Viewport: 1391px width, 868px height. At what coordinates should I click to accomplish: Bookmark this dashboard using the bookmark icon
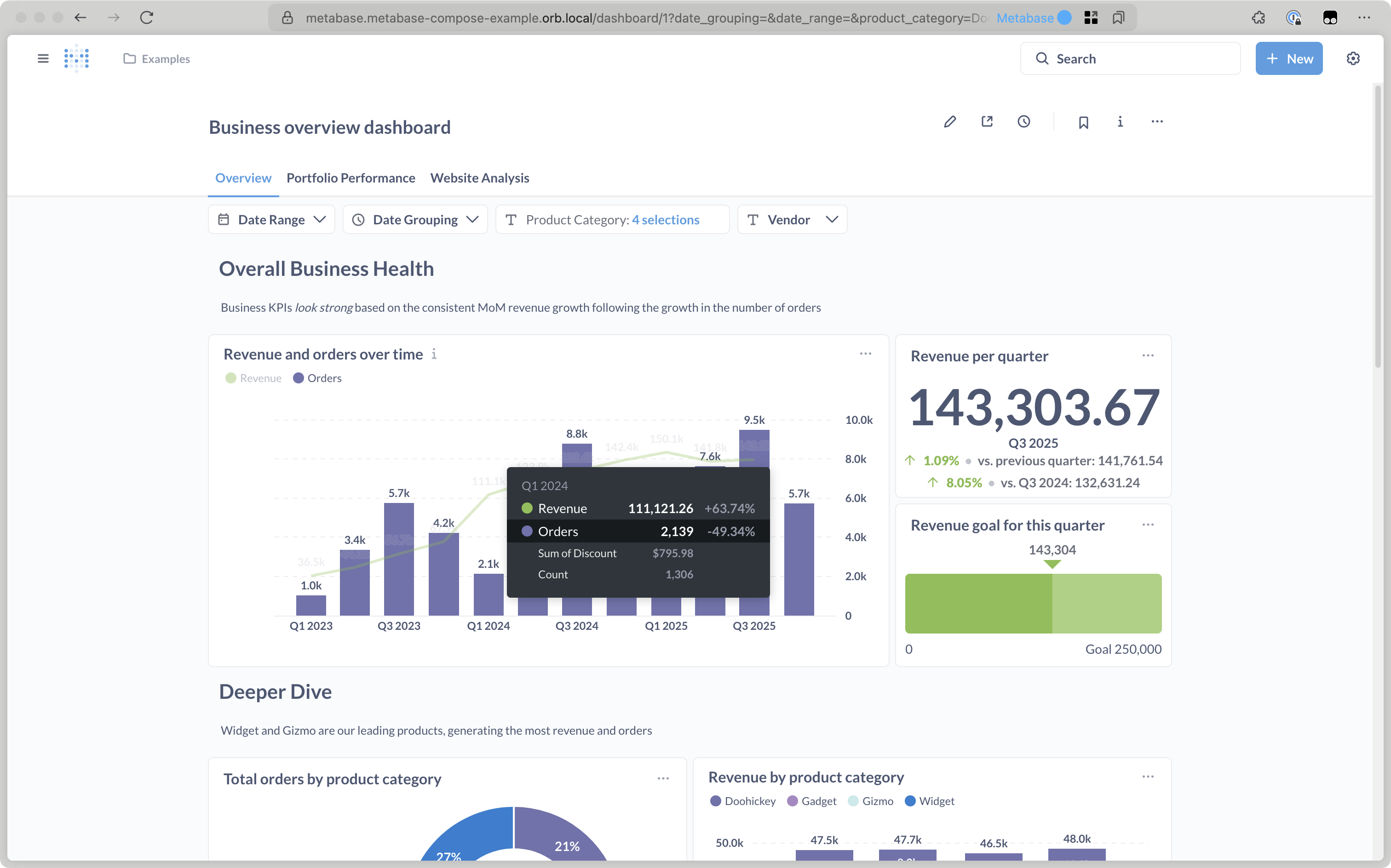coord(1083,122)
